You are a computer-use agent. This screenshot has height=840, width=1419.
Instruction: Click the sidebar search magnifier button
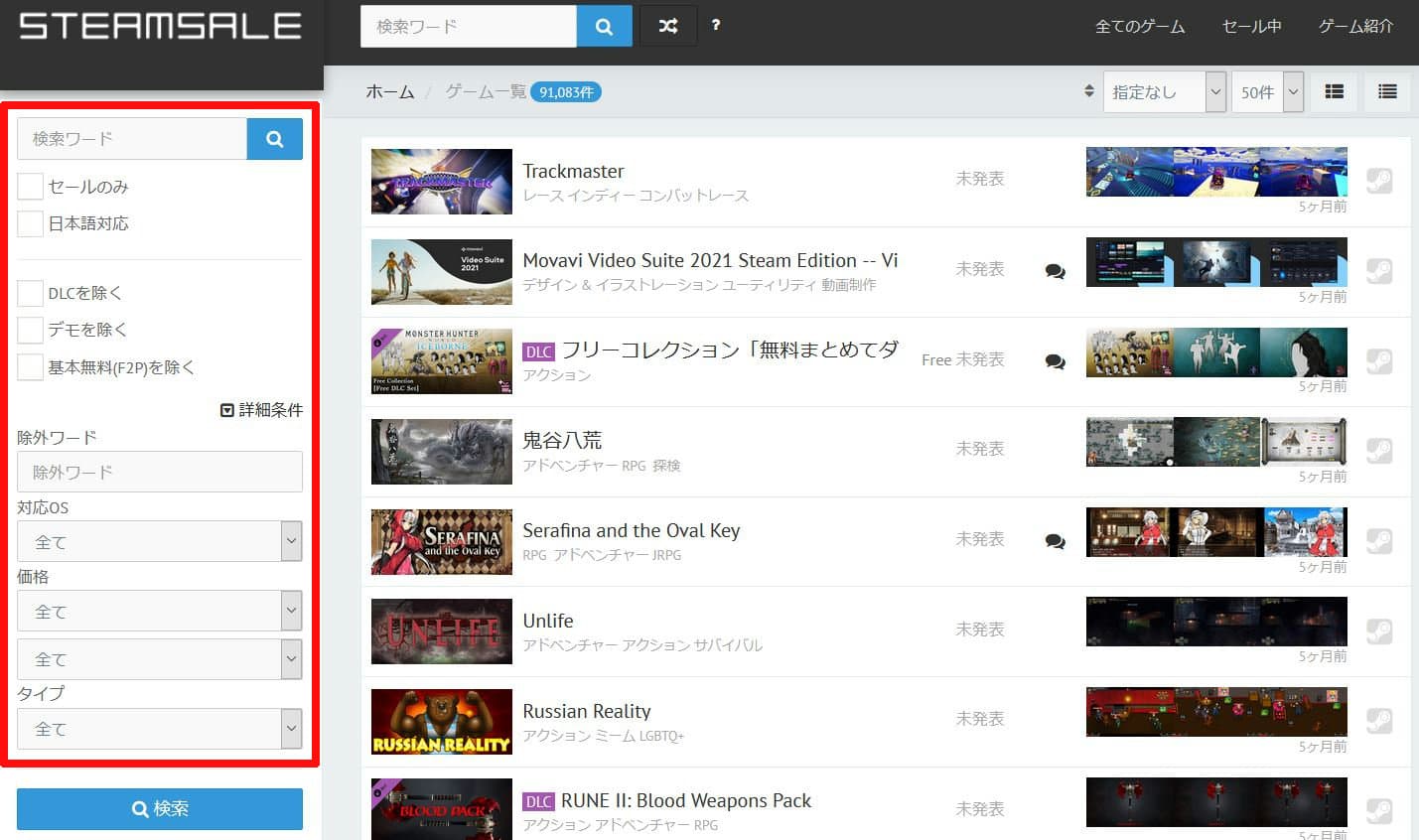275,139
